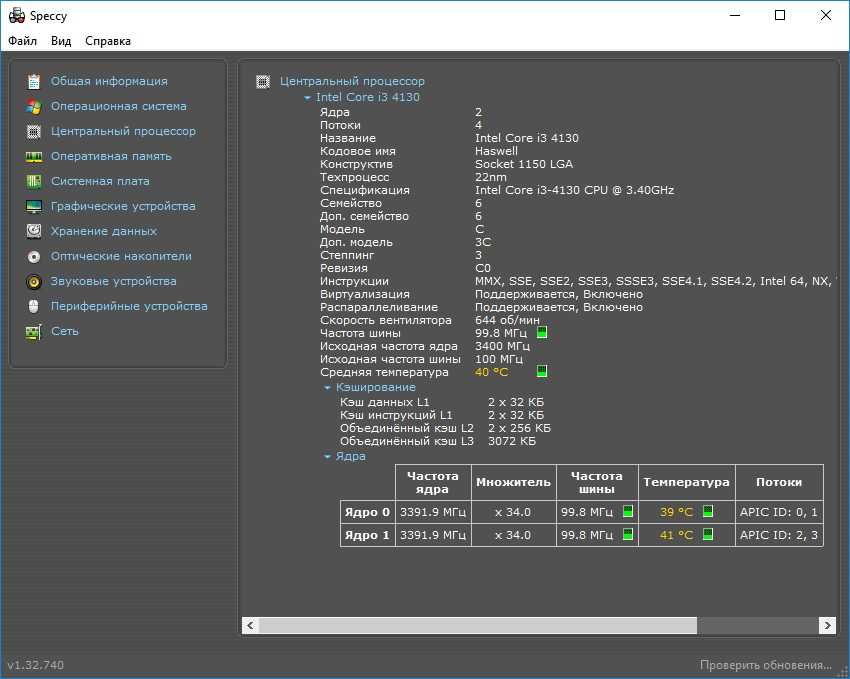Go to Системная плата section
This screenshot has width=850, height=679.
pos(100,181)
